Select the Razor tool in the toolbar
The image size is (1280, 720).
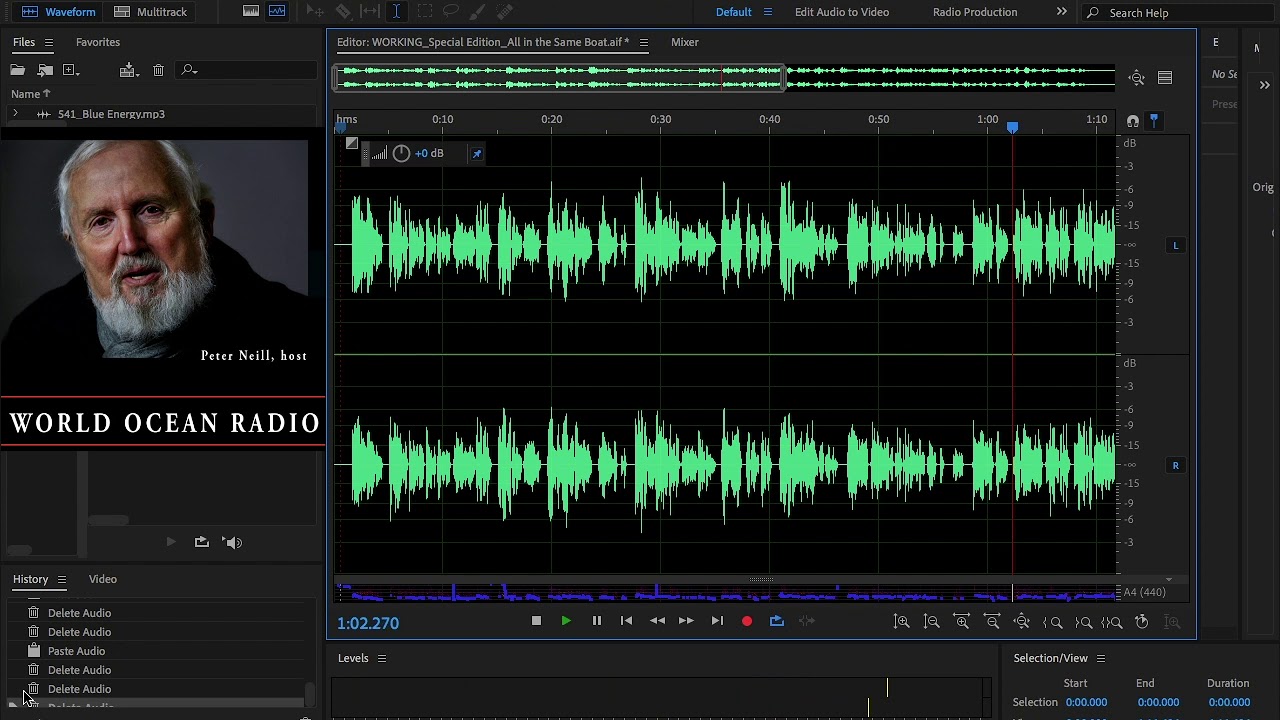[343, 12]
